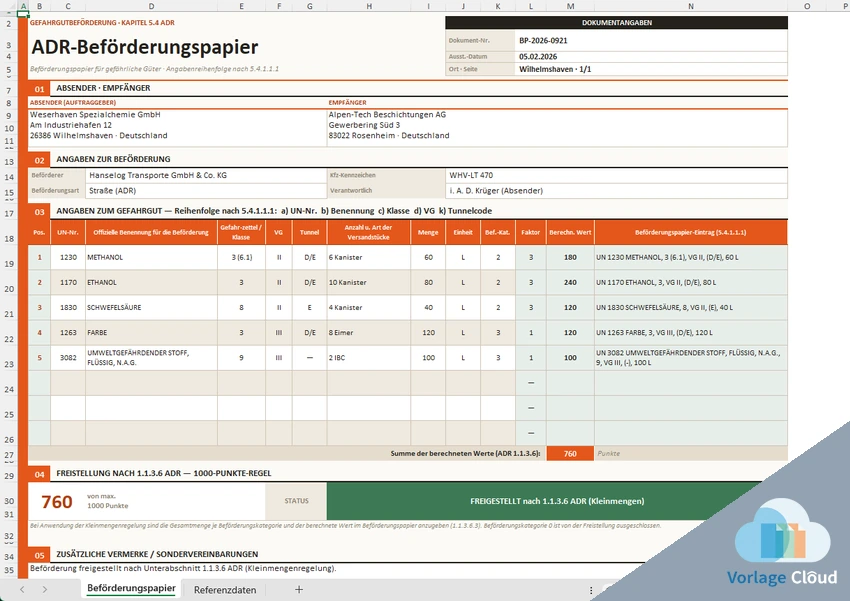Click the METHANOL name cell
The height and width of the screenshot is (601, 850).
point(151,257)
